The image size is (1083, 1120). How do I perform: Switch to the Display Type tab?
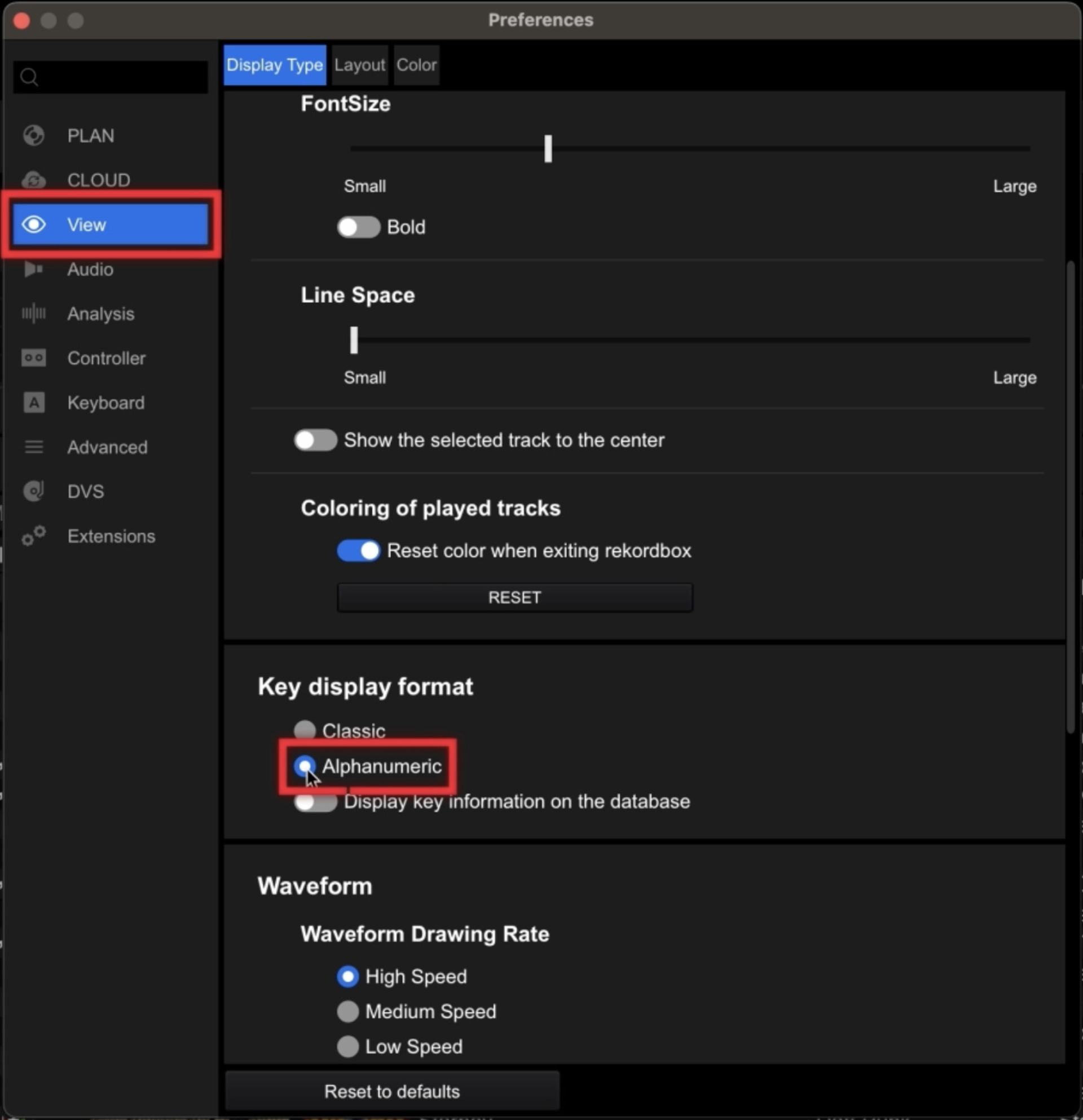(x=275, y=64)
